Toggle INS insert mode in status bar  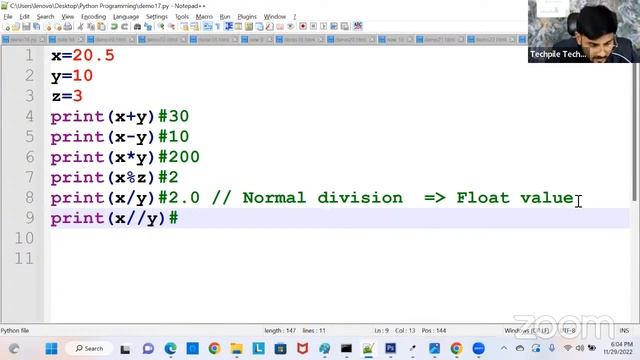tap(624, 331)
